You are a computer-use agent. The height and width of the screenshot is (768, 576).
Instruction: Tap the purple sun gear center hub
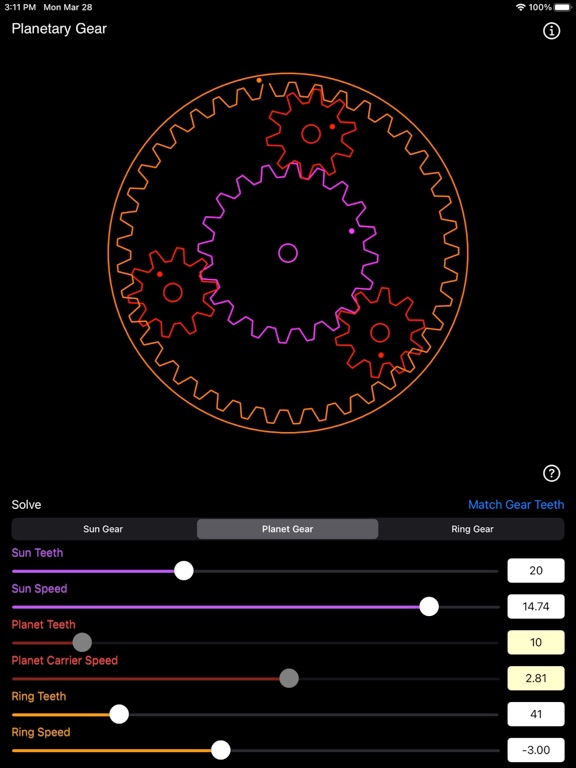pyautogui.click(x=288, y=253)
